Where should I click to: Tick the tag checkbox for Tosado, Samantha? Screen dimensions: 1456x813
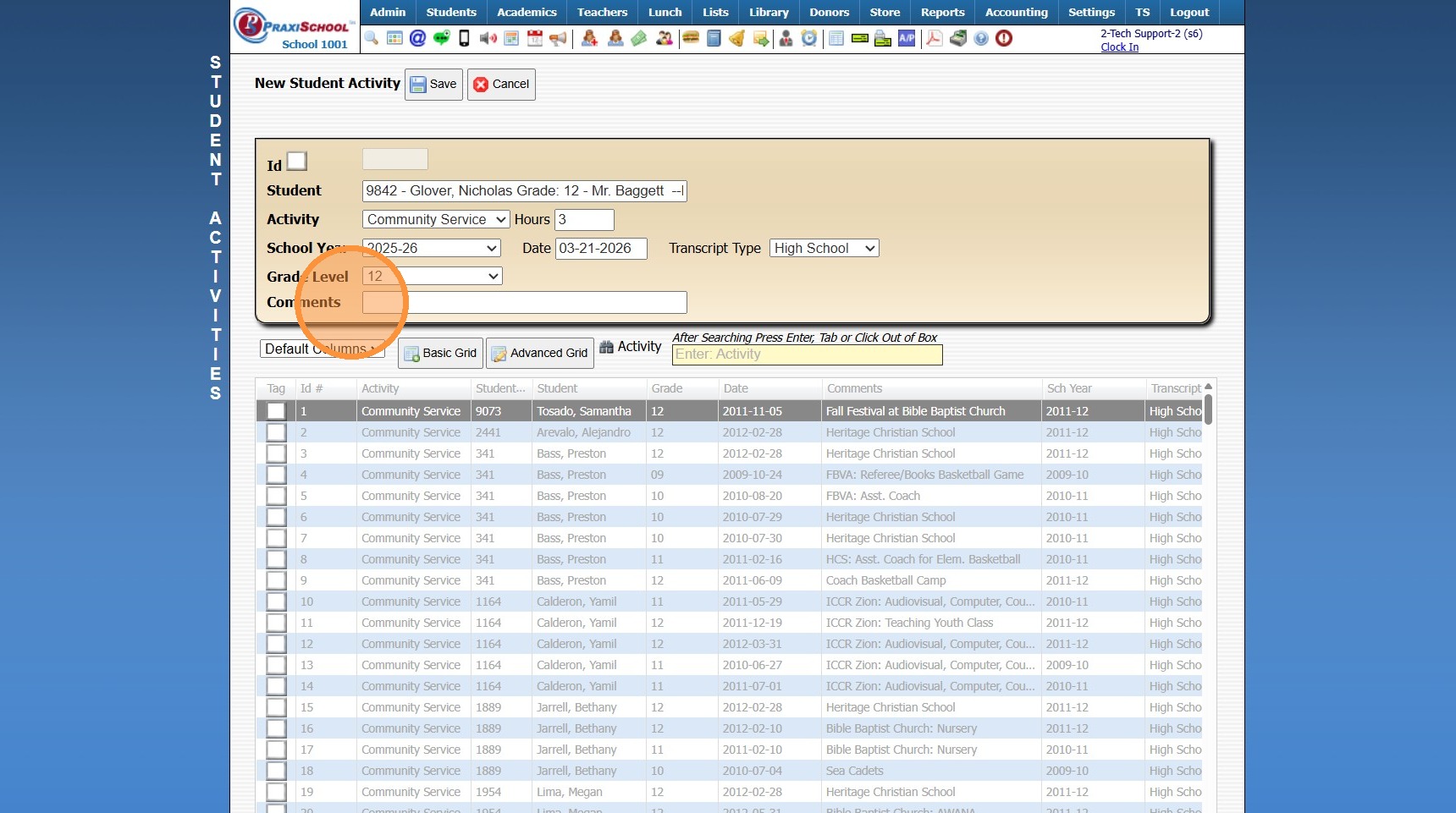(276, 411)
